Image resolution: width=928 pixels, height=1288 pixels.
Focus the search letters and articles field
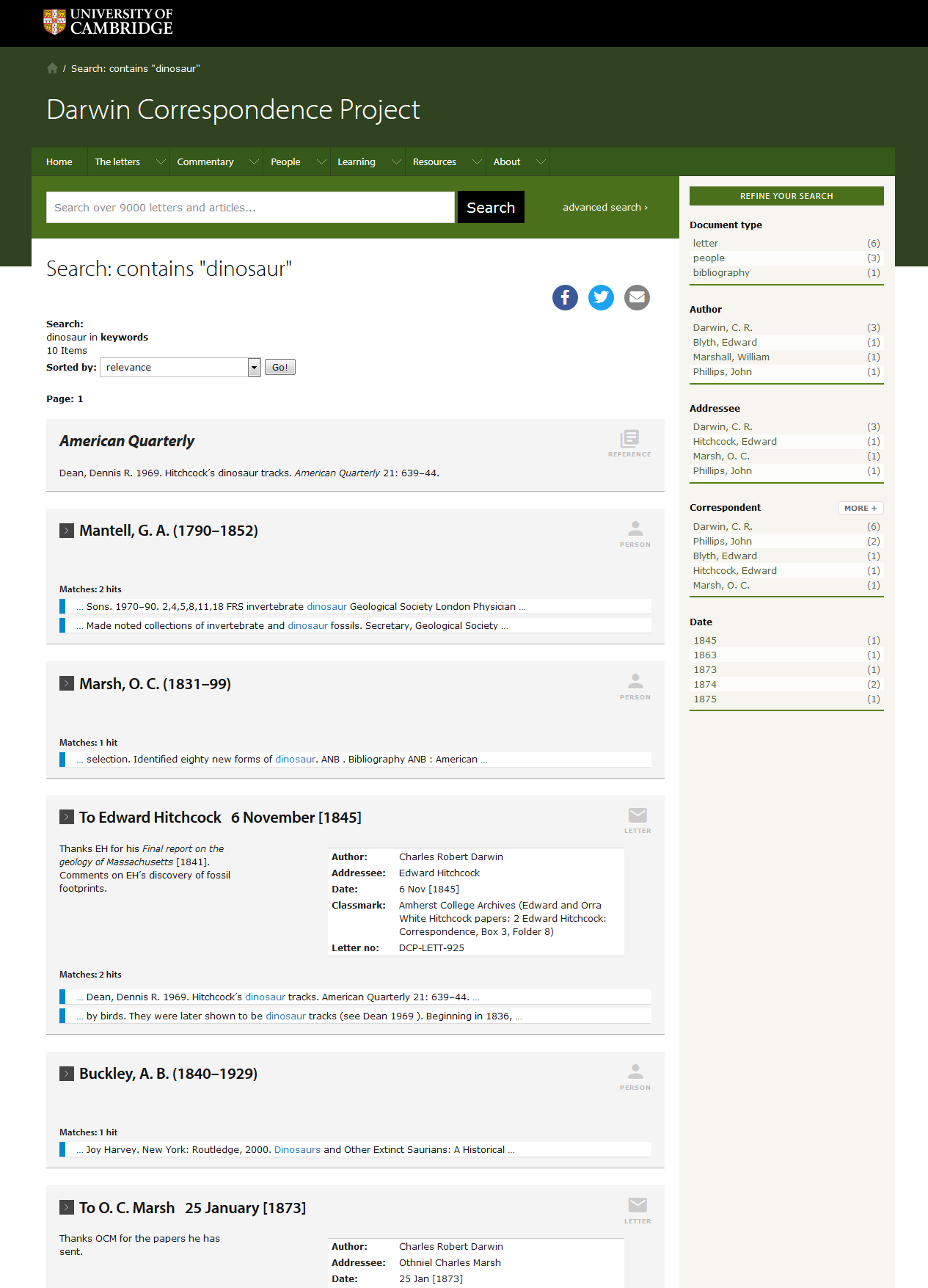(250, 207)
